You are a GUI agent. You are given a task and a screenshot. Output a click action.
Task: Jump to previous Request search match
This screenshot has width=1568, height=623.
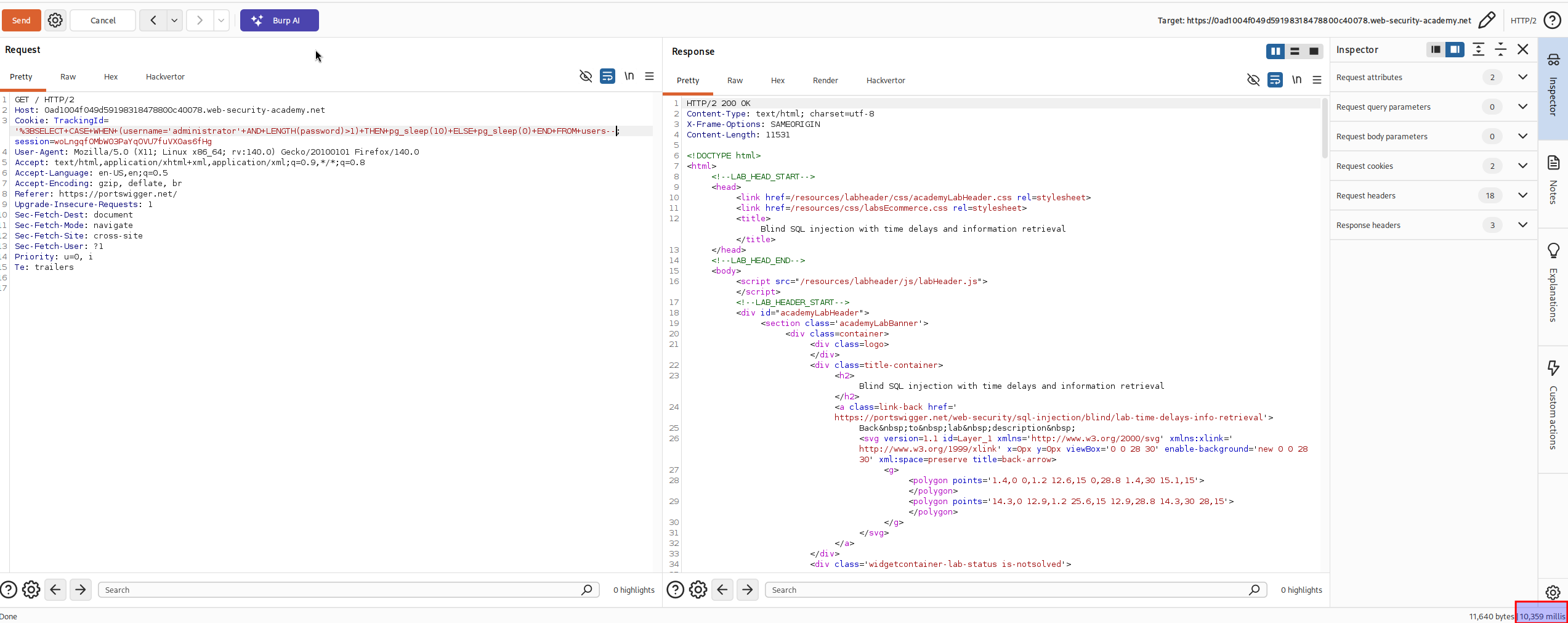click(x=55, y=590)
